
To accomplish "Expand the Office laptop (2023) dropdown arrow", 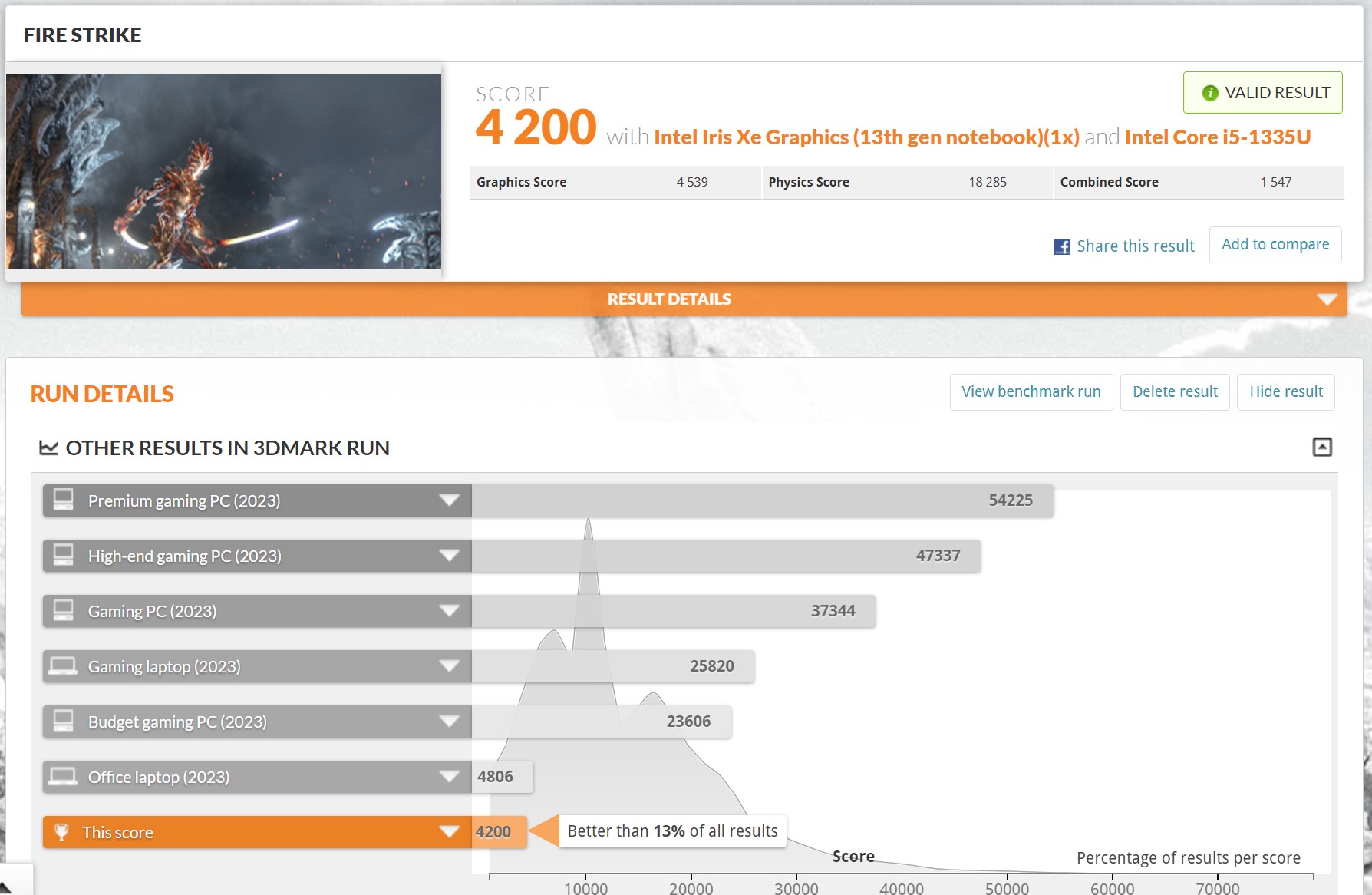I will click(x=449, y=777).
